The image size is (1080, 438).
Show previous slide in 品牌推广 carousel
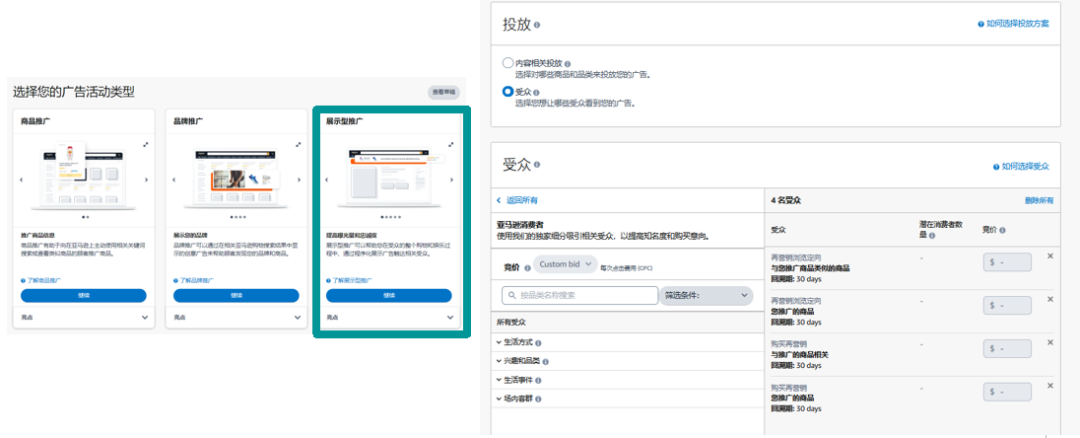point(174,180)
